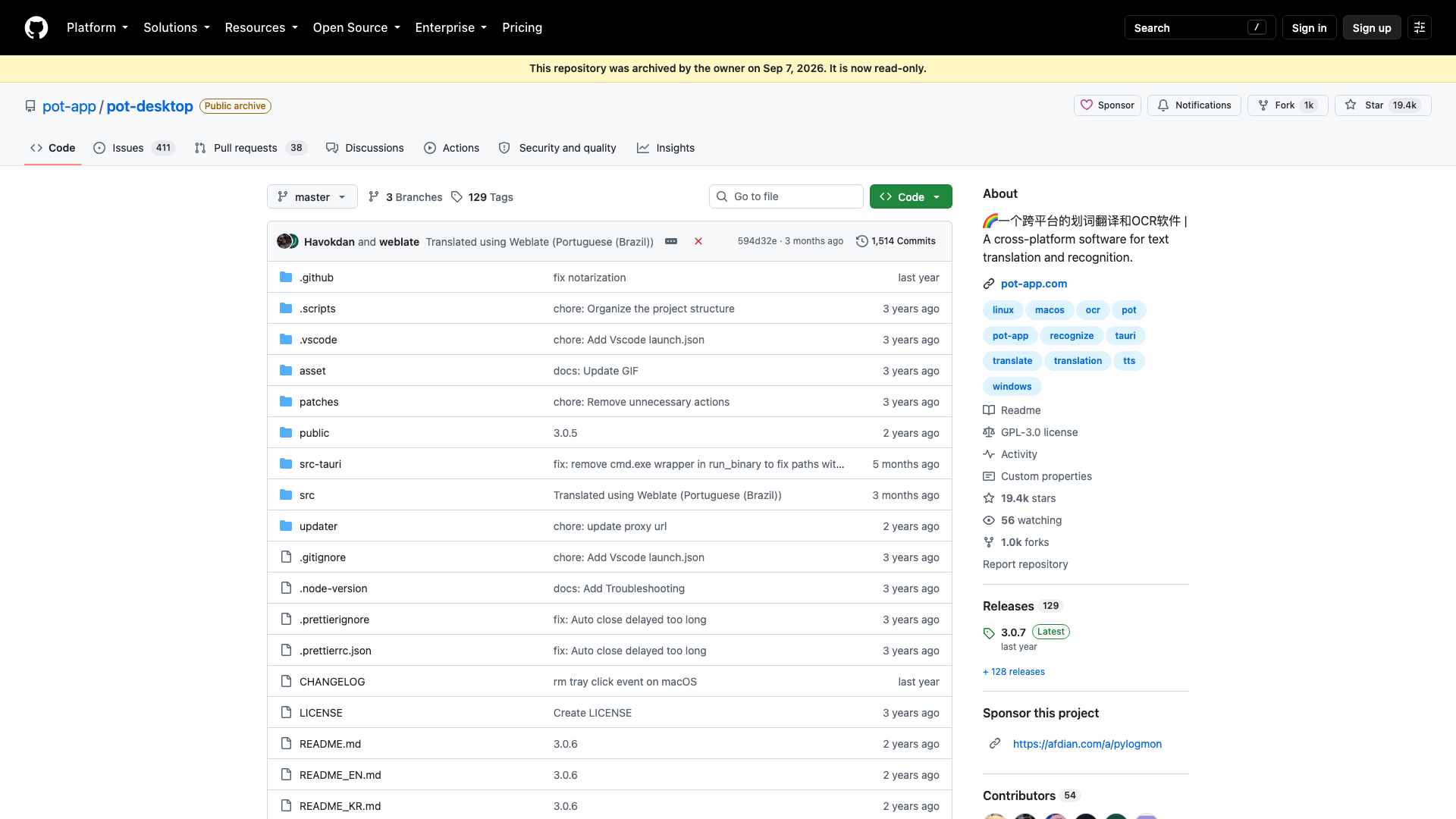1456x819 pixels.
Task: Open 1,514 Commits history
Action: 896,241
